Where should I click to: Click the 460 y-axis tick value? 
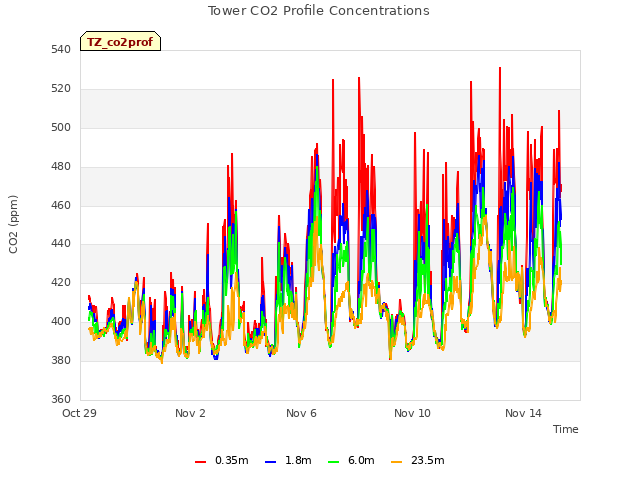(x=61, y=205)
